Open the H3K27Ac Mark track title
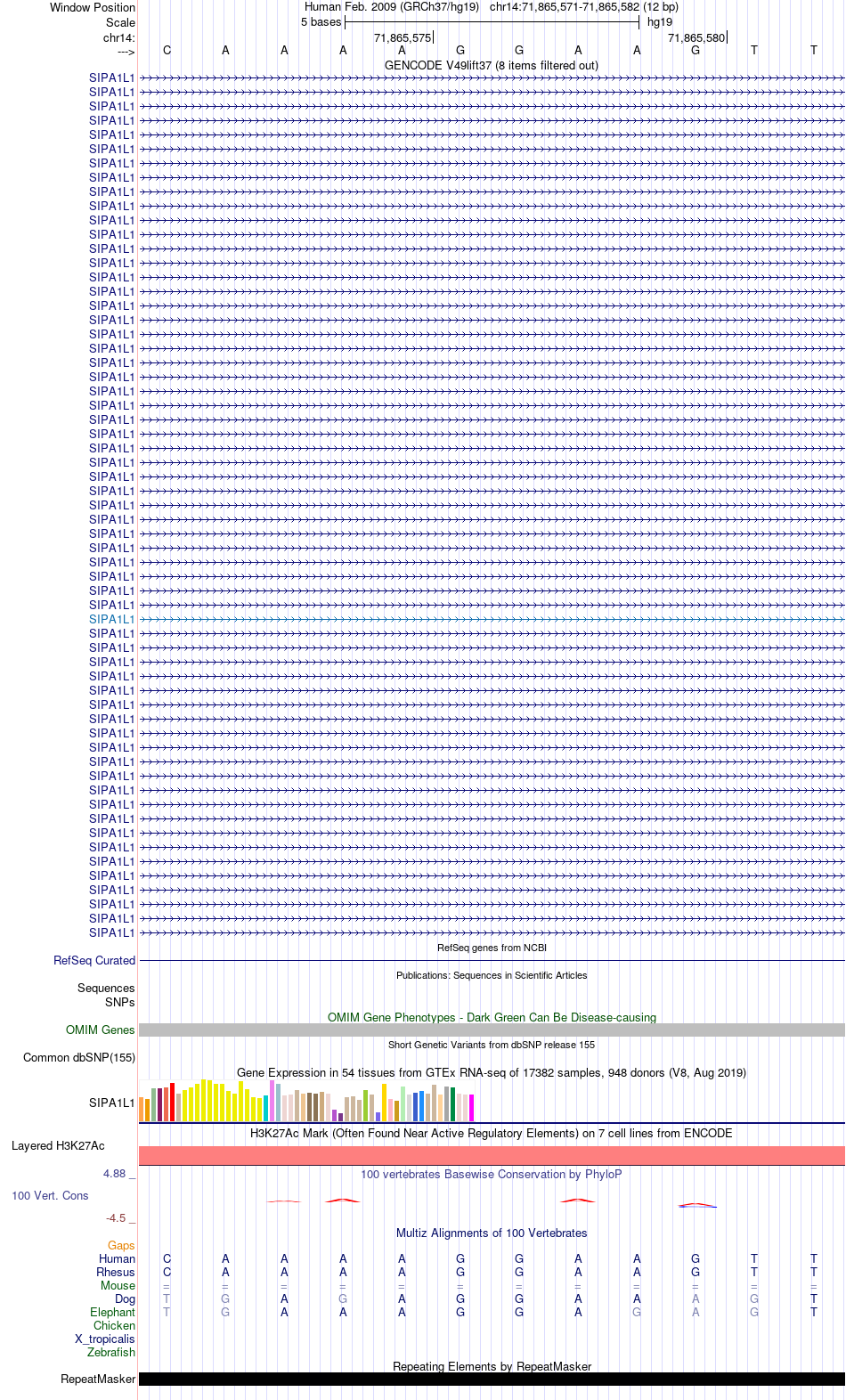This screenshot has height=1400, width=846. click(492, 1133)
